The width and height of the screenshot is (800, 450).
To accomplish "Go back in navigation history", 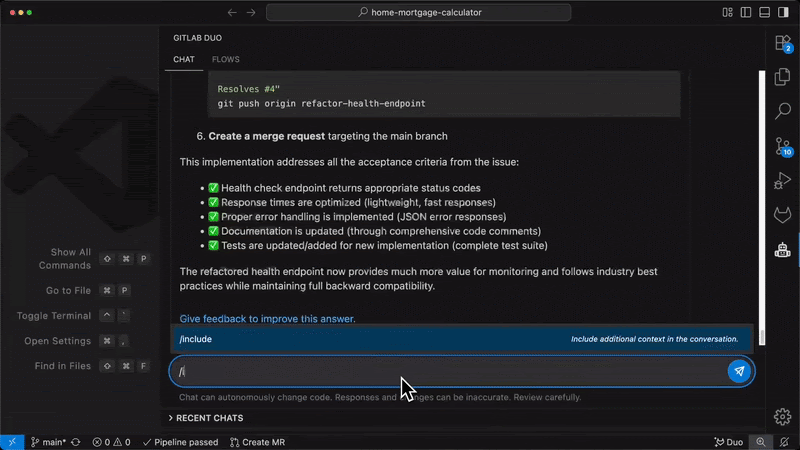I will point(232,12).
